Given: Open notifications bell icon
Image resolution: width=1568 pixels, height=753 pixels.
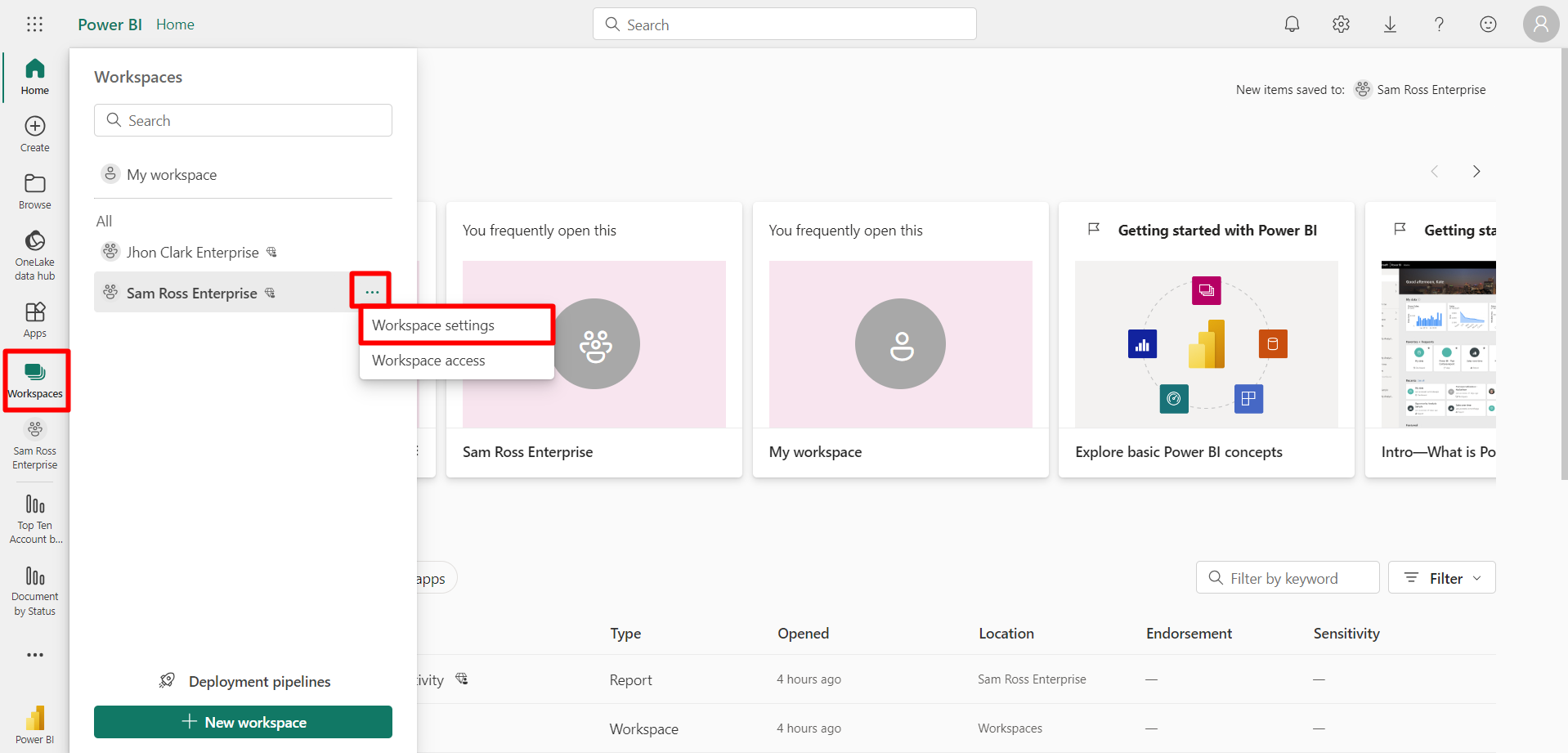Looking at the screenshot, I should [x=1292, y=25].
